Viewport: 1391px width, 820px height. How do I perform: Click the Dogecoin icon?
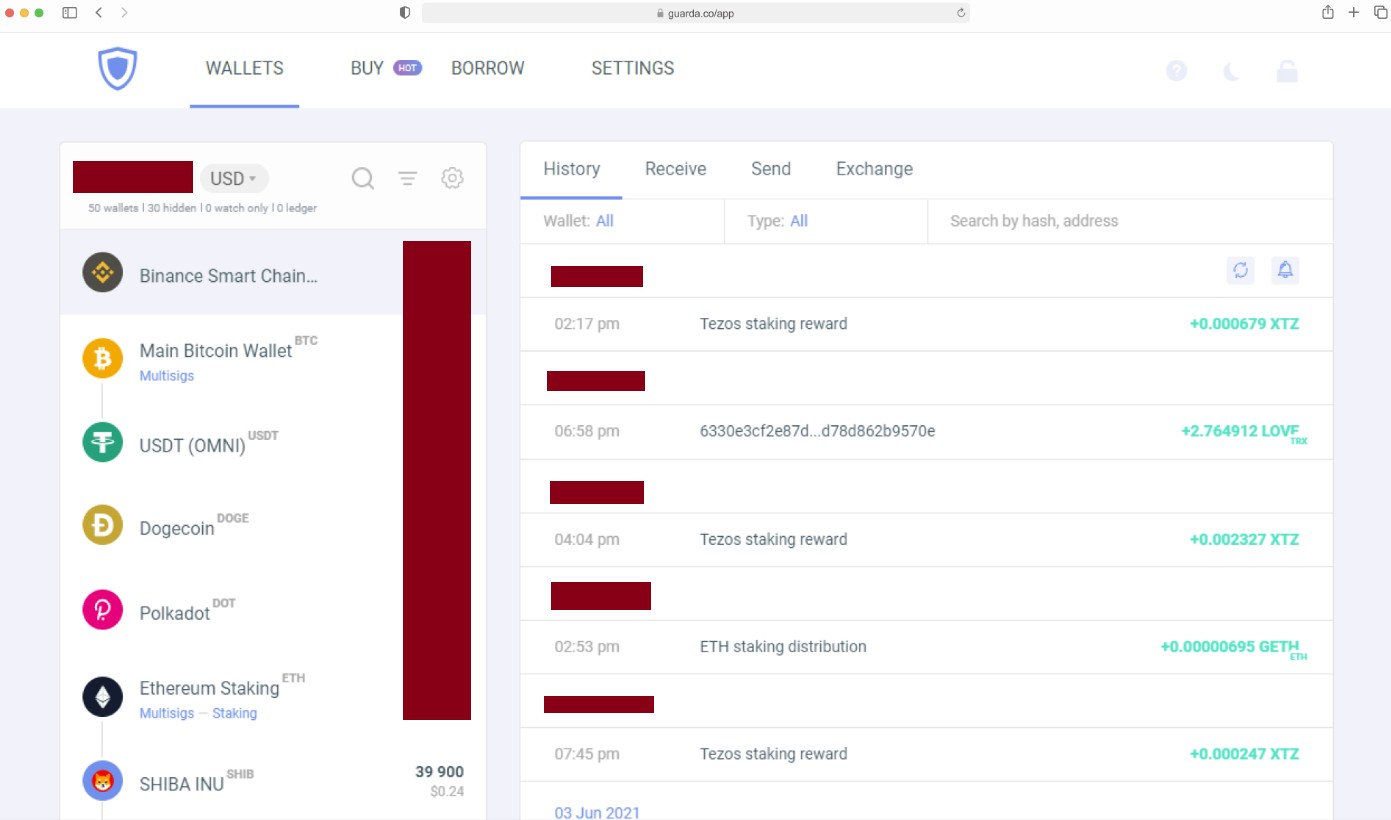[102, 525]
